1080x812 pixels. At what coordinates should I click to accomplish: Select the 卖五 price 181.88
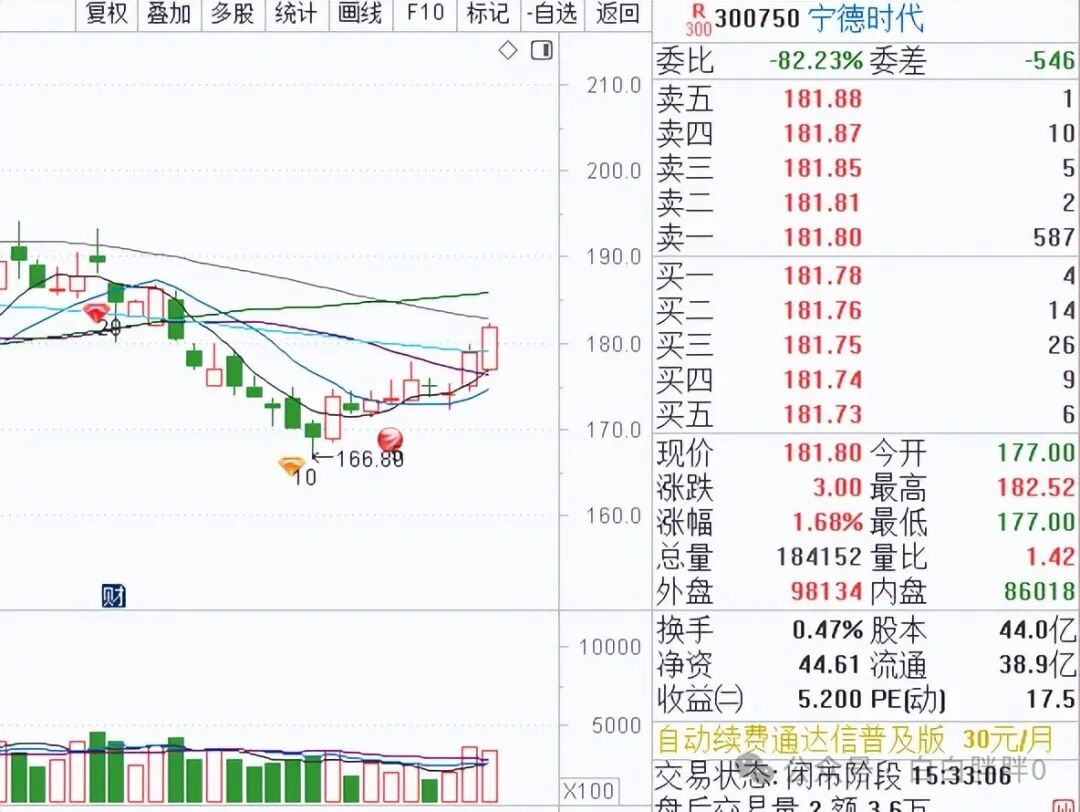tap(823, 99)
